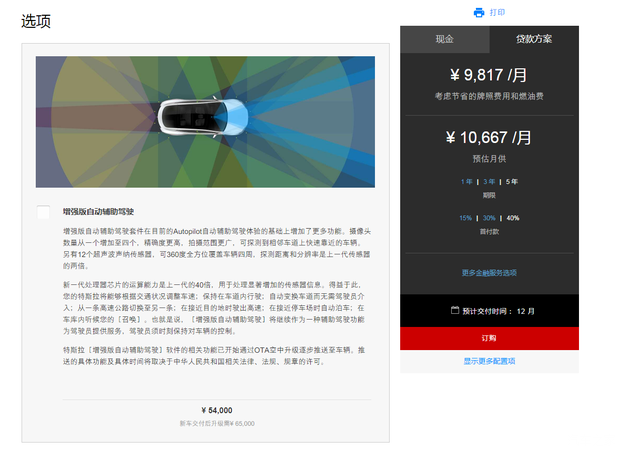The image size is (620, 451).
Task: Click the ¥ 10,667 /月 estimated payment
Action: (x=489, y=138)
